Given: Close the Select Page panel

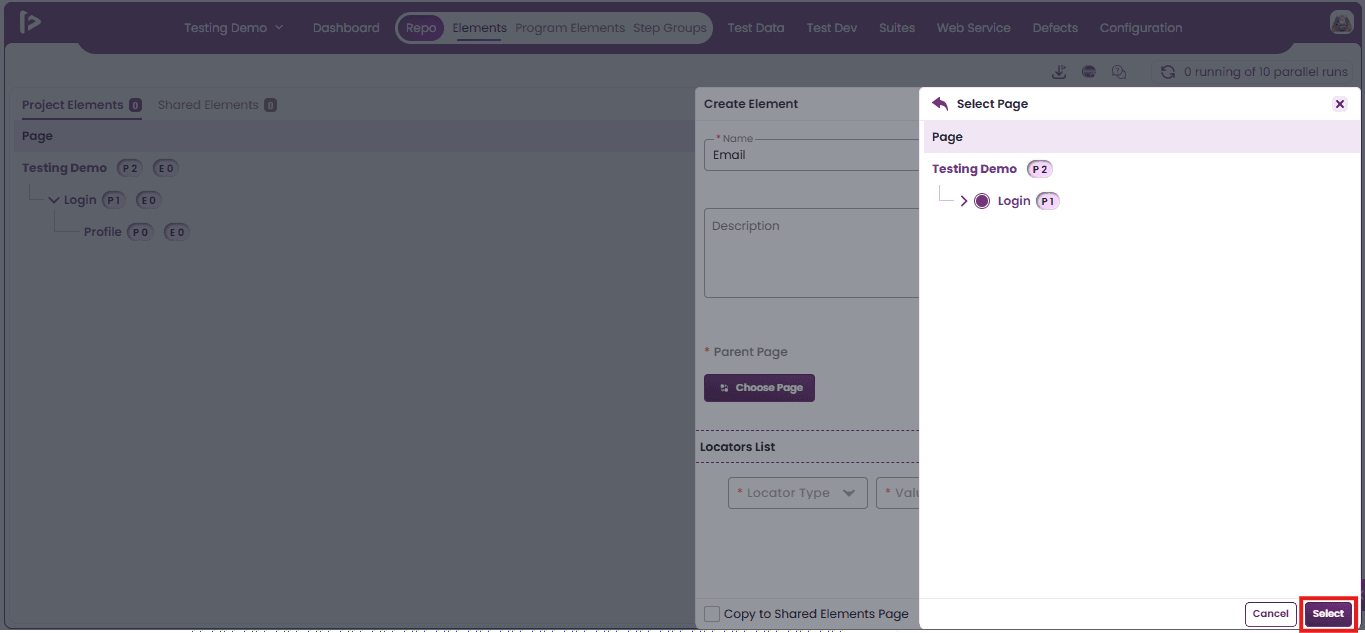Looking at the screenshot, I should click(1340, 104).
